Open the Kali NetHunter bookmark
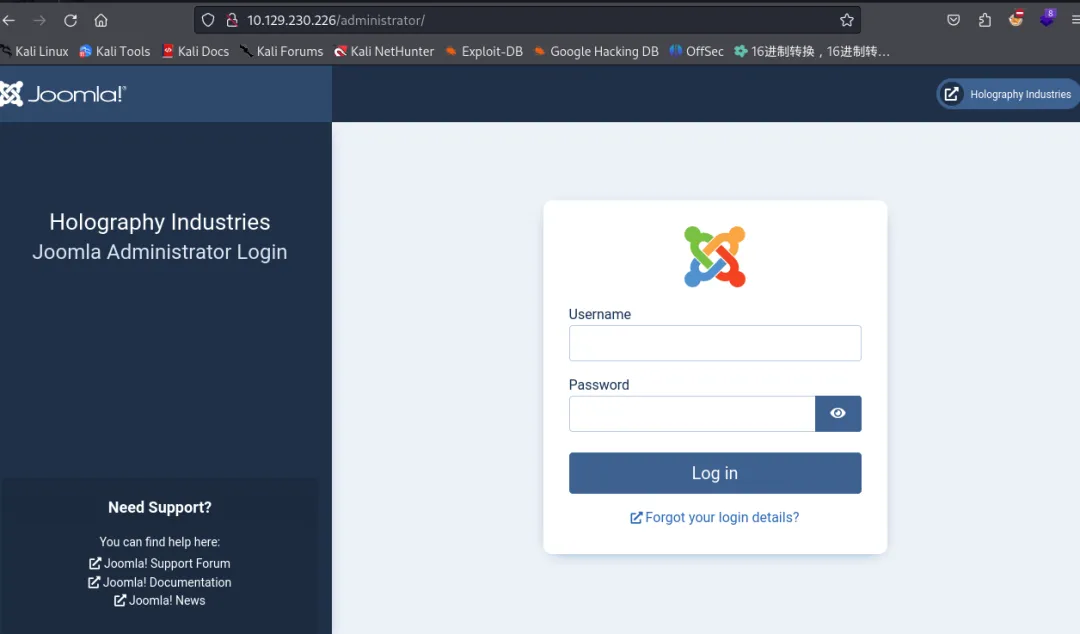 (384, 52)
